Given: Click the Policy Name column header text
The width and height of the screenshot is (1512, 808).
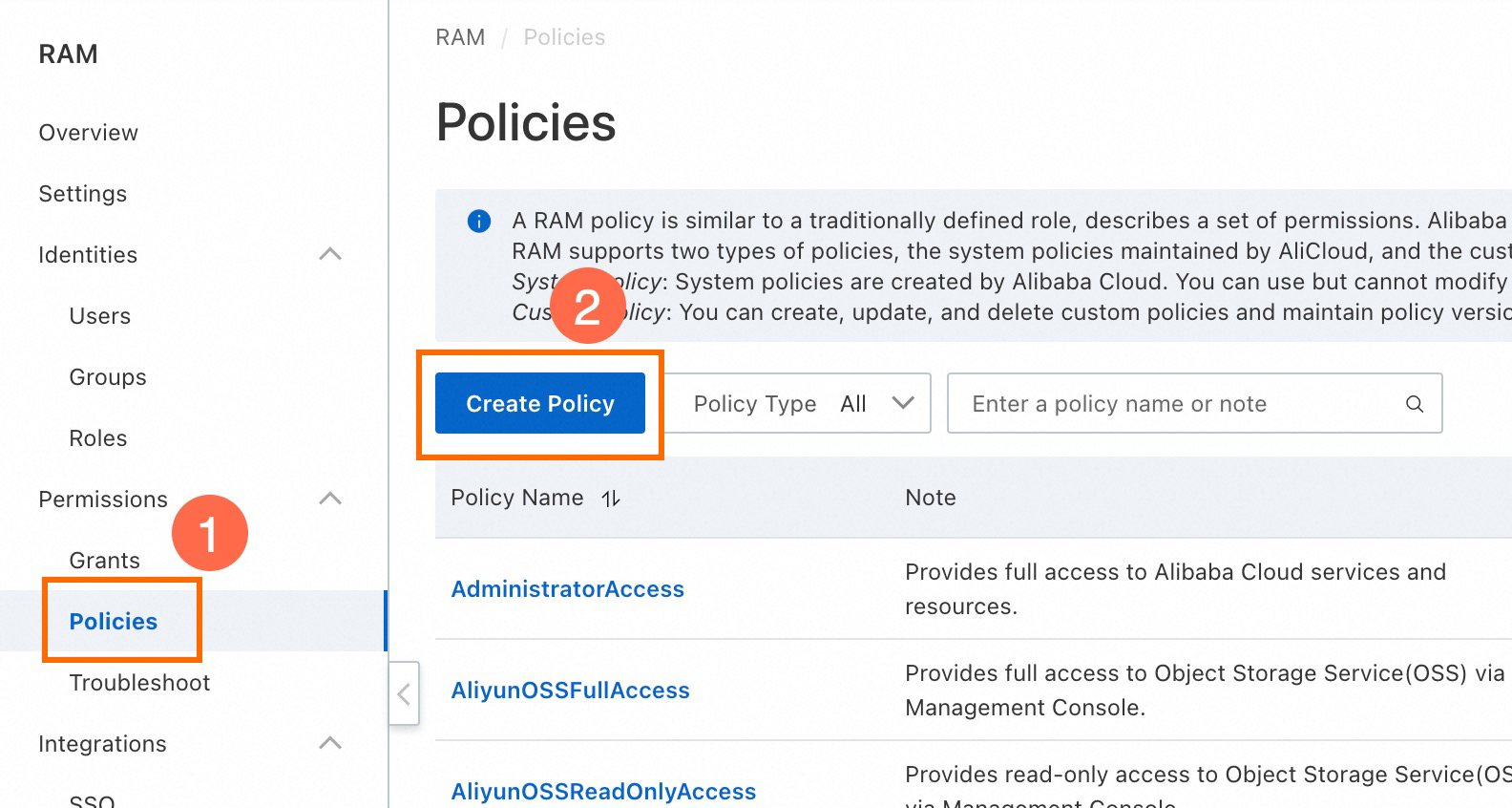Looking at the screenshot, I should click(516, 498).
